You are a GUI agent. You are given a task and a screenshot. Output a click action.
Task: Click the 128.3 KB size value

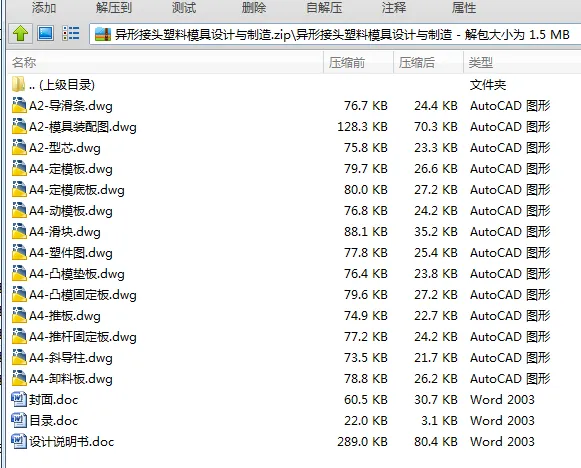pyautogui.click(x=362, y=127)
